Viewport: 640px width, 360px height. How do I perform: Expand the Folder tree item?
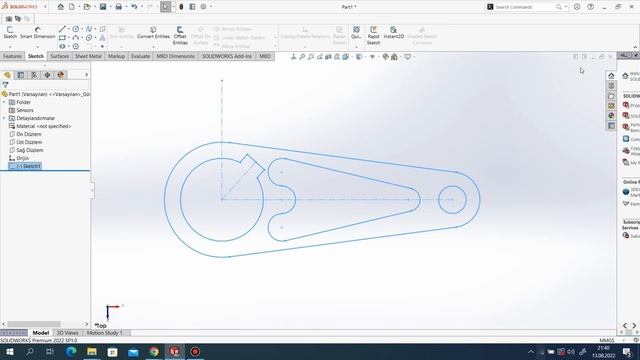point(4,102)
